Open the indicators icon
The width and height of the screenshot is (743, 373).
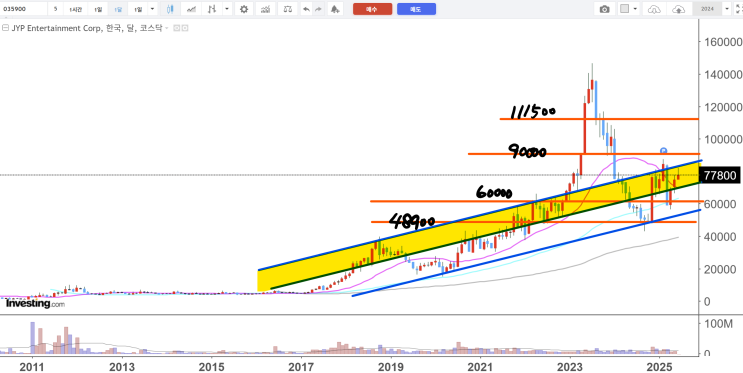pyautogui.click(x=266, y=9)
